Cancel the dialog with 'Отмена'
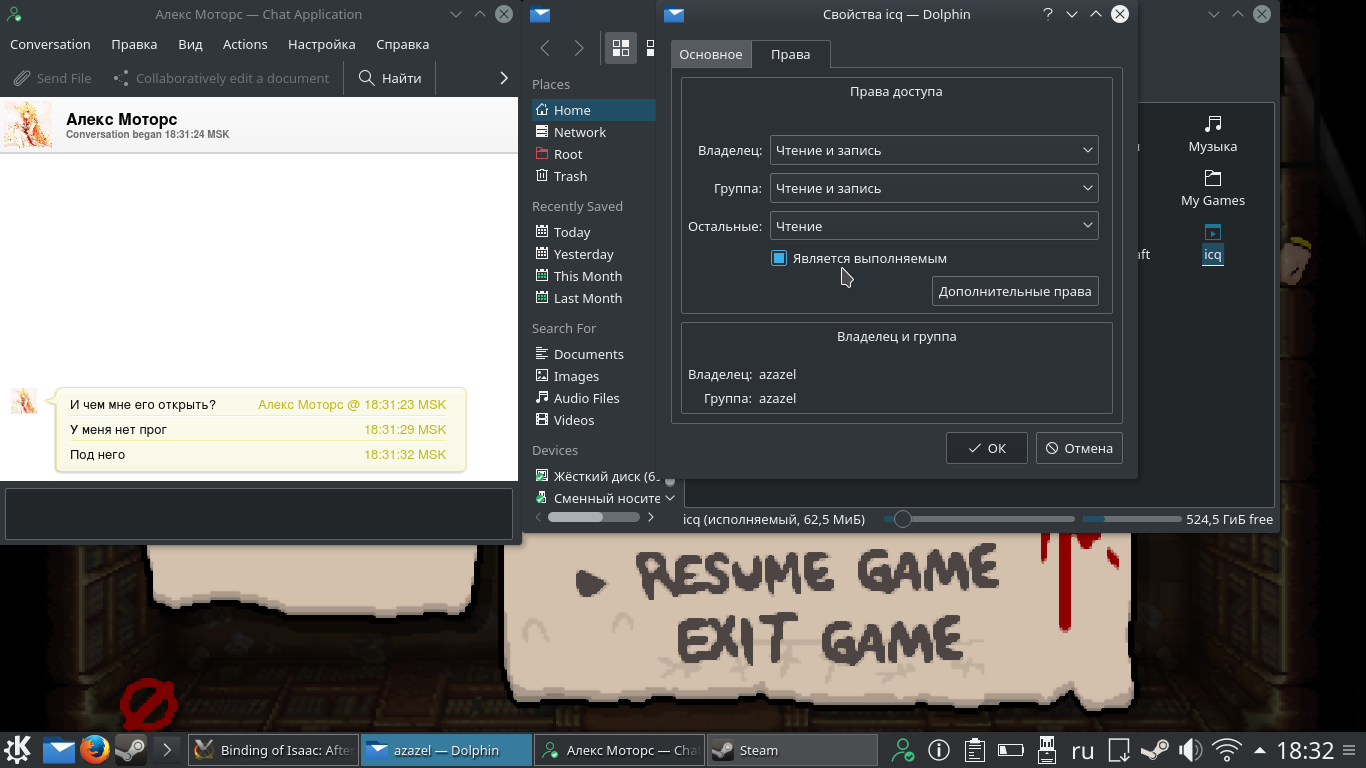Viewport: 1366px width, 768px height. (1079, 448)
